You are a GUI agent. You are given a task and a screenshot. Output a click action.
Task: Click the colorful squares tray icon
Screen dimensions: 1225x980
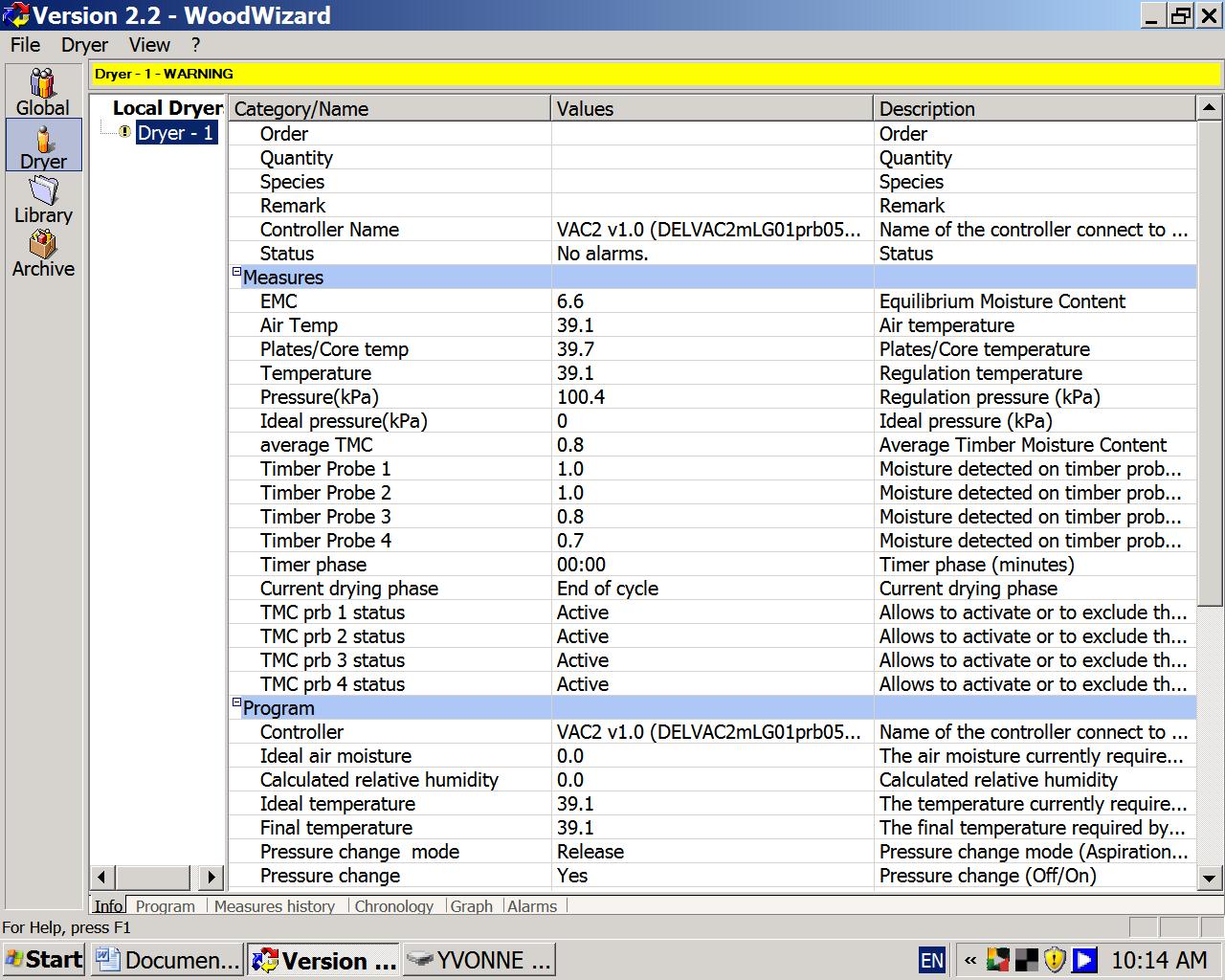click(997, 959)
